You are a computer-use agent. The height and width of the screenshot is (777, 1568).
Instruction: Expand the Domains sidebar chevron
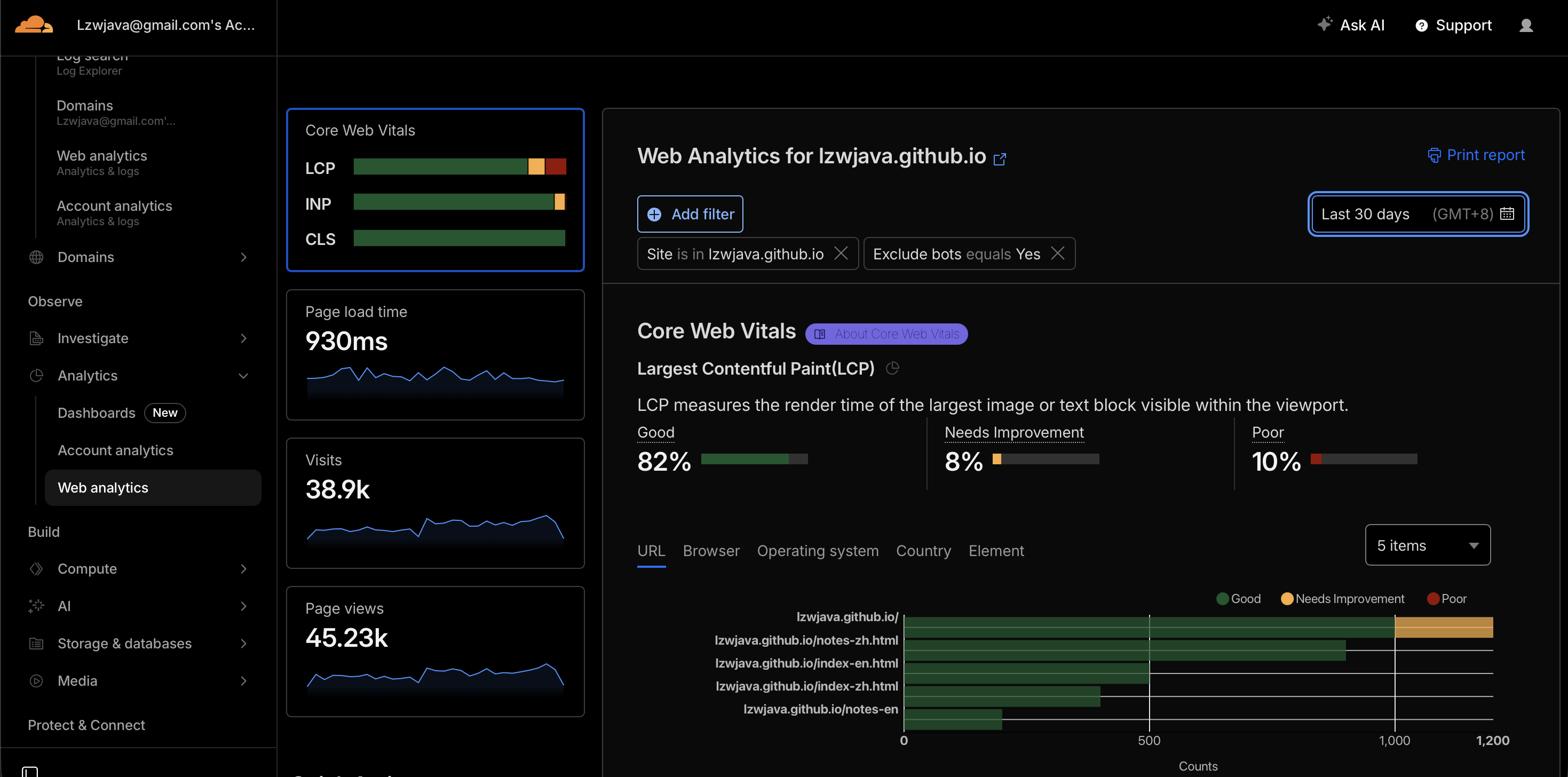(243, 257)
